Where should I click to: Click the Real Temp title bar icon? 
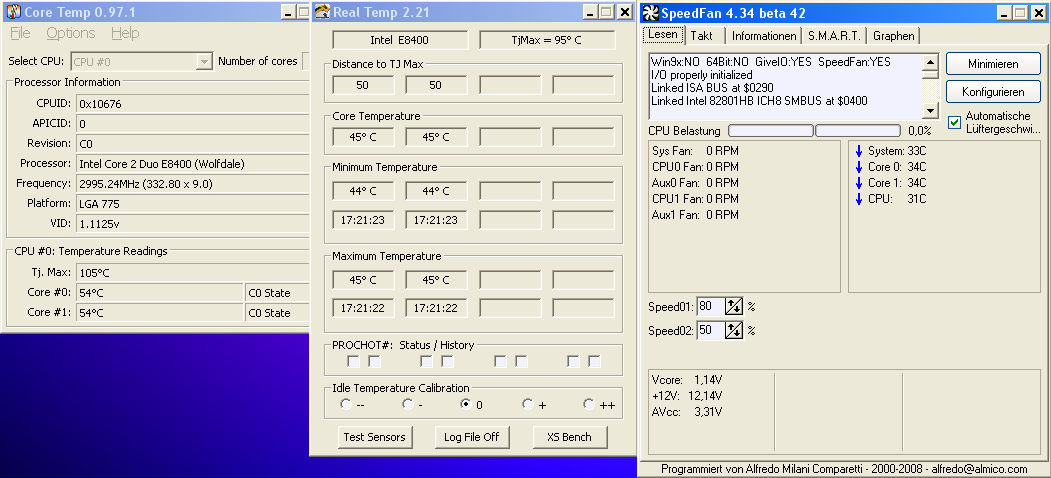pos(323,11)
